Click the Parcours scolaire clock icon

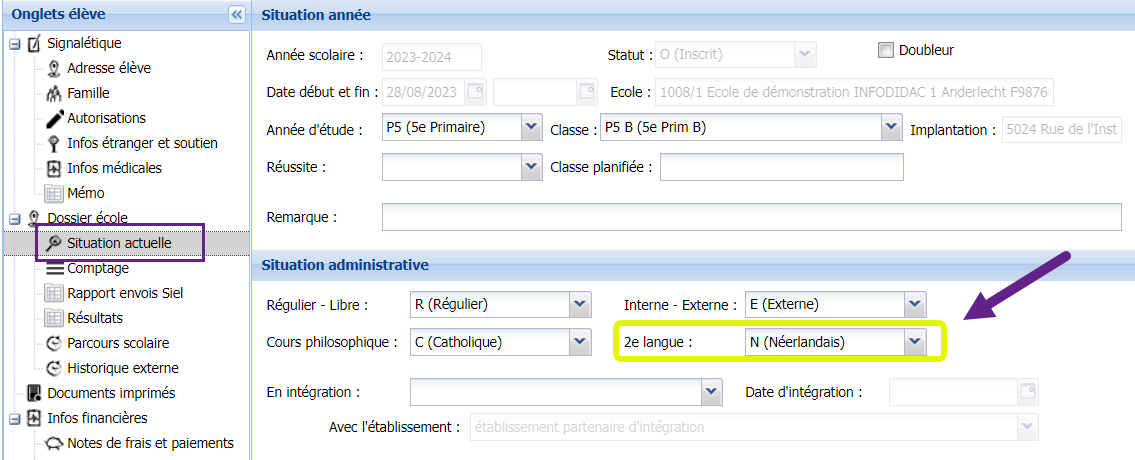coord(54,343)
